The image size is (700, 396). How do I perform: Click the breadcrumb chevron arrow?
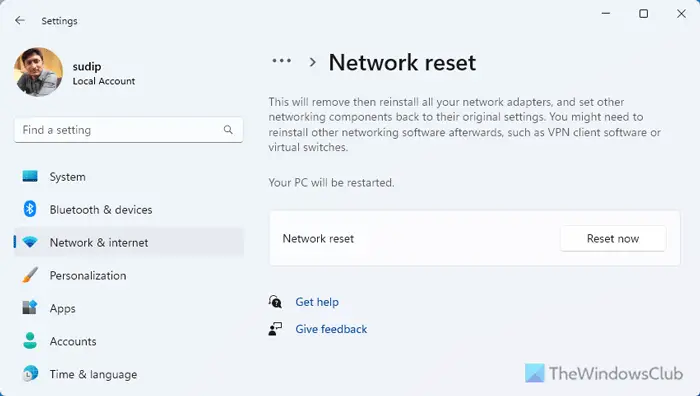pos(313,63)
